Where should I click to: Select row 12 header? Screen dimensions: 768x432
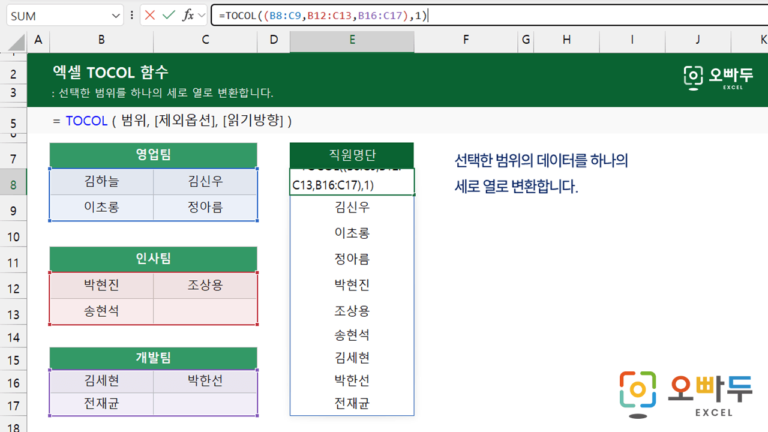(x=13, y=288)
